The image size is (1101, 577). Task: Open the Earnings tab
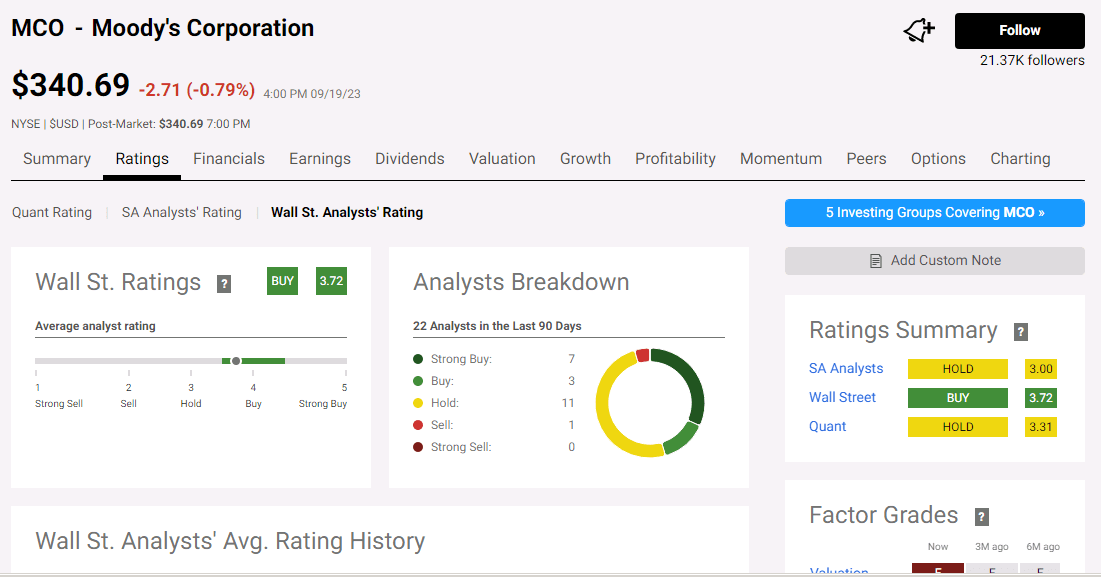click(x=319, y=159)
